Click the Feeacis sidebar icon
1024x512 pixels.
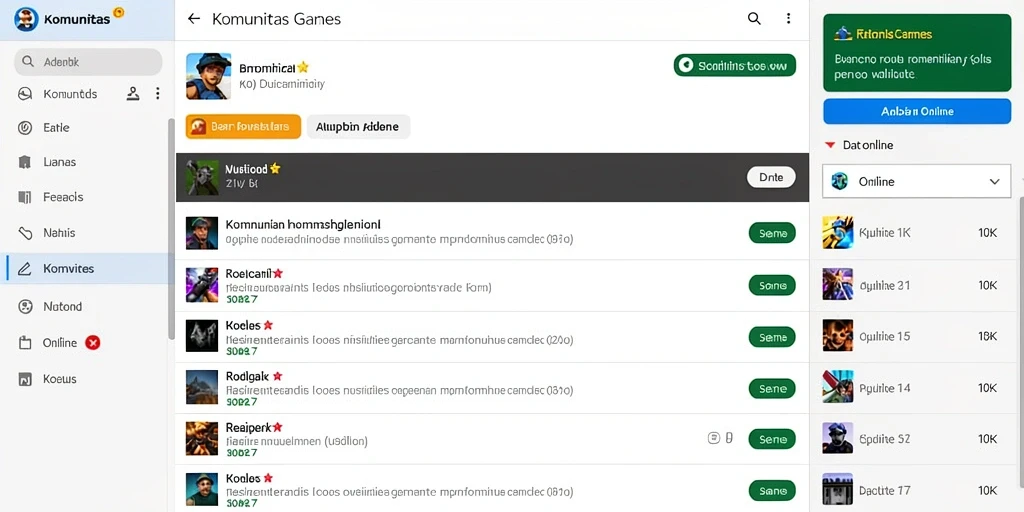[x=25, y=197]
